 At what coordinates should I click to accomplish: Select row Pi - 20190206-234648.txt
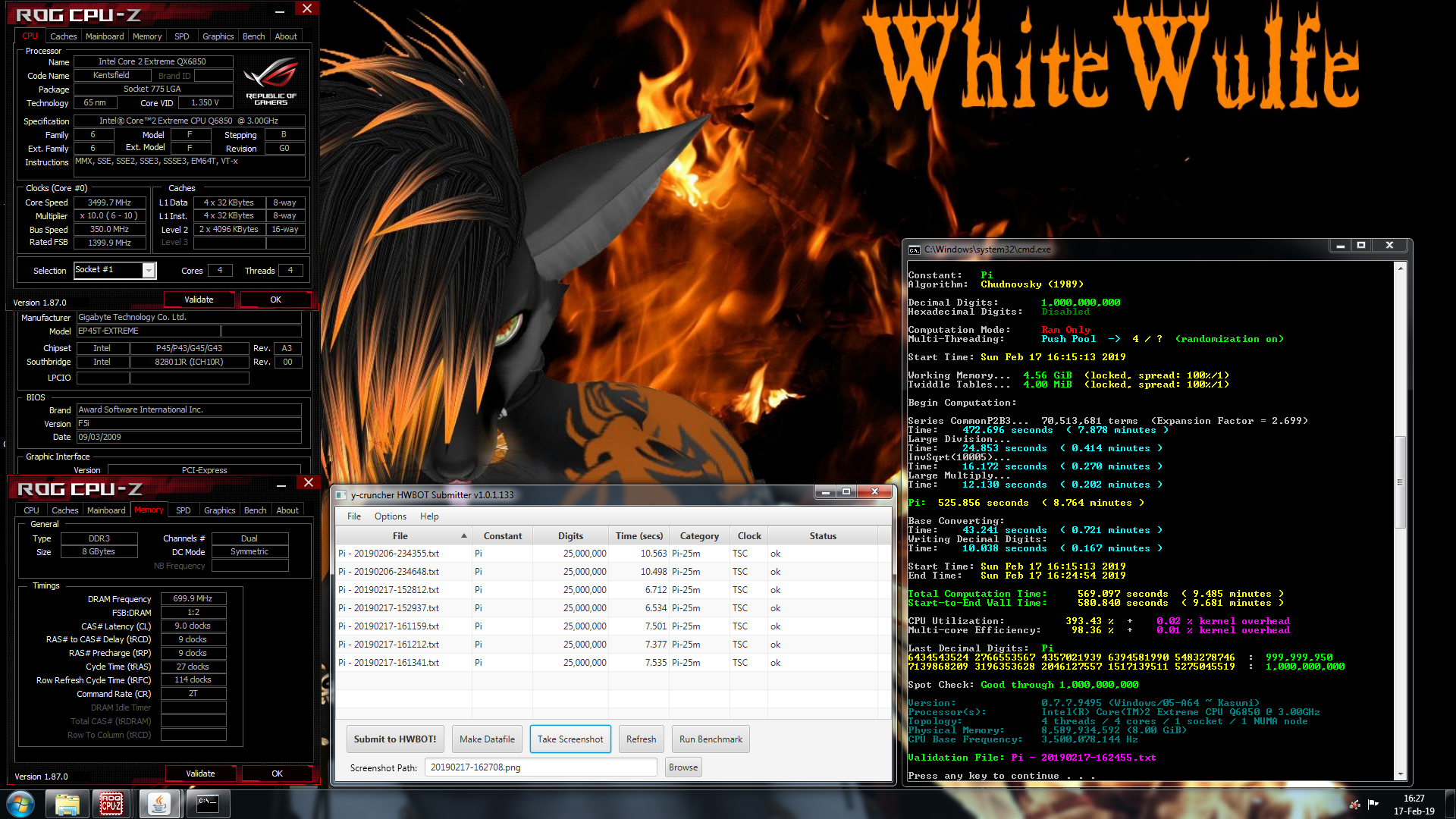(613, 572)
